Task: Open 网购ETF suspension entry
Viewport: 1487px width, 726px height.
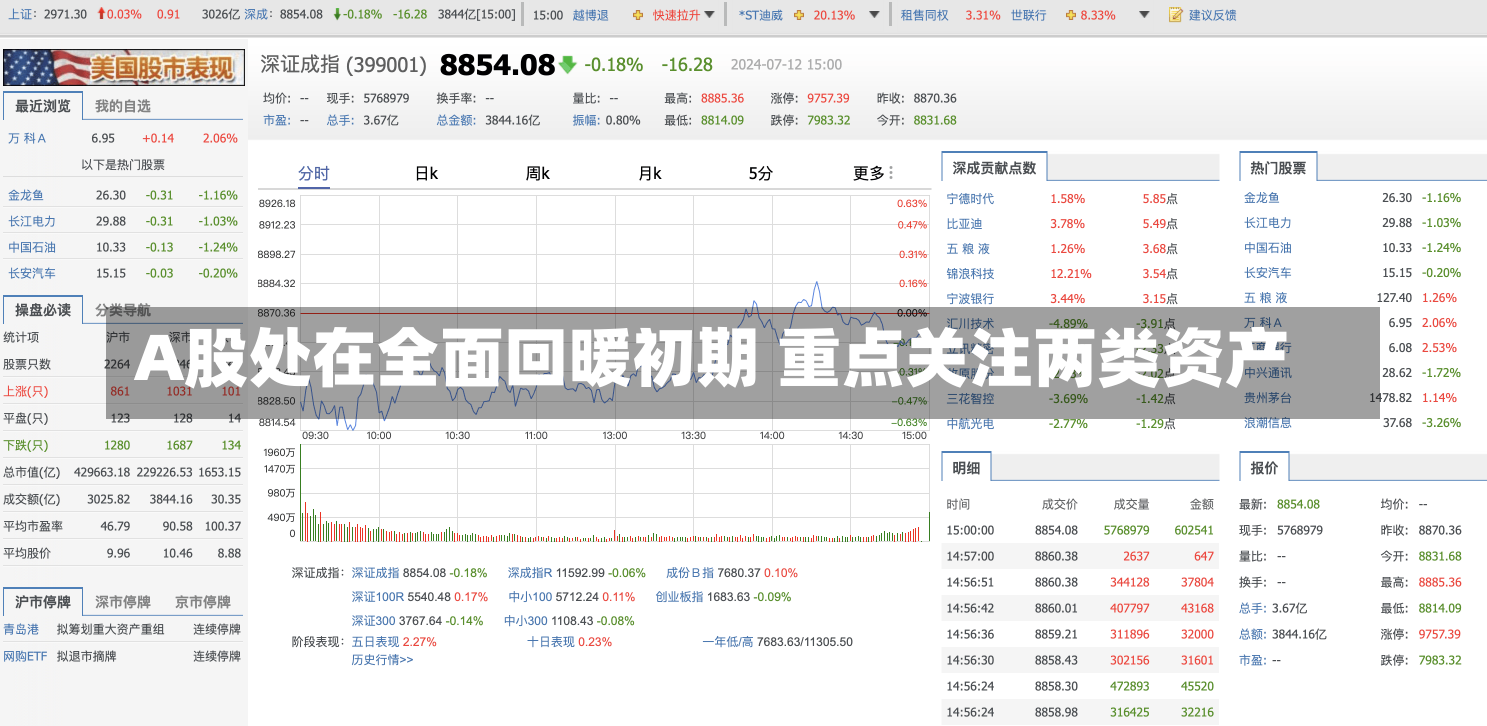Action: (25, 656)
